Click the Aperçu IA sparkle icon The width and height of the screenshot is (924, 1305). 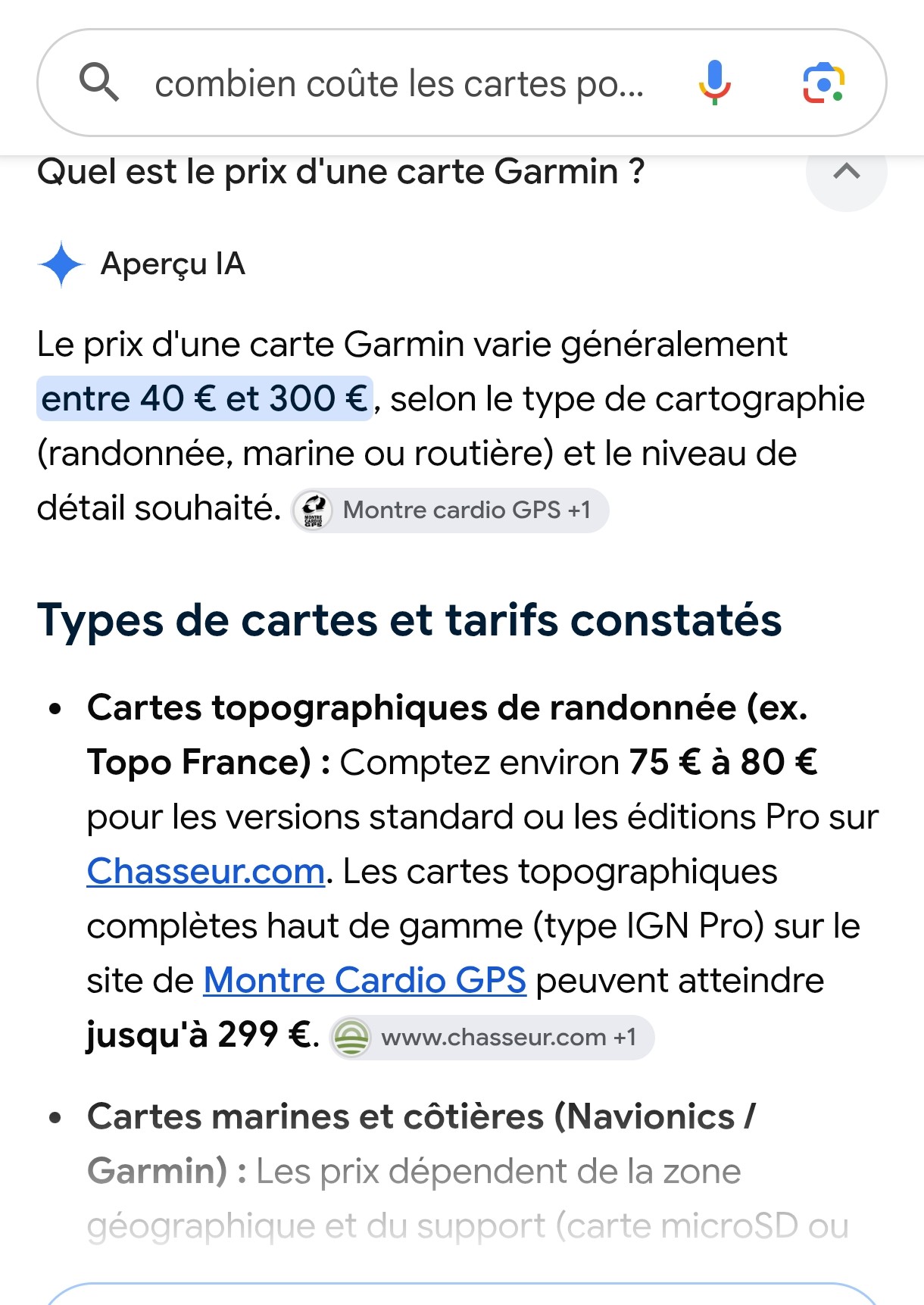61,264
